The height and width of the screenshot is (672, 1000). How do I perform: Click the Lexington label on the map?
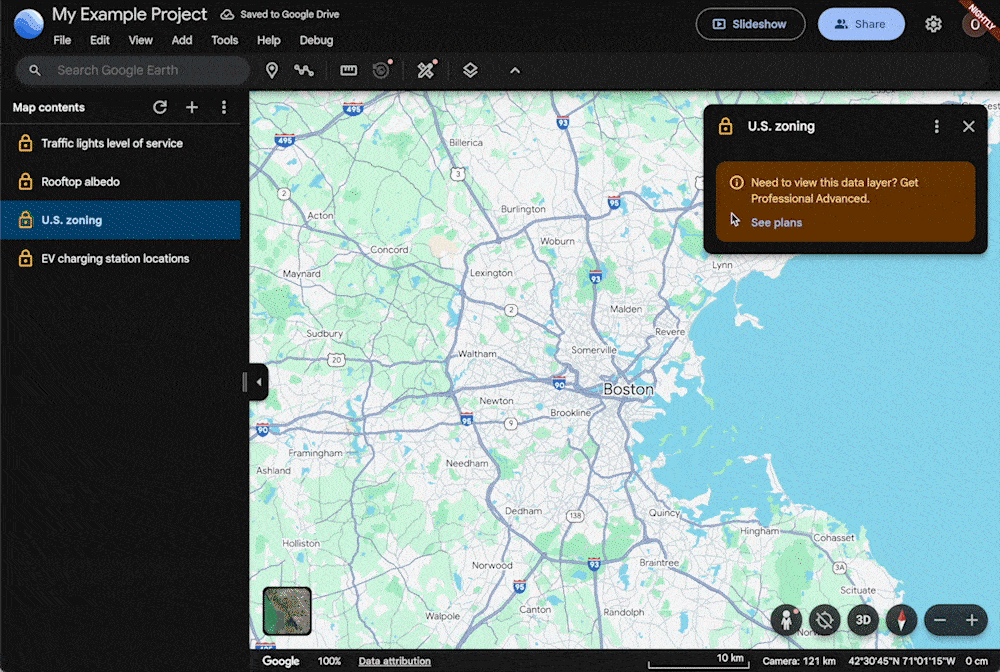491,273
